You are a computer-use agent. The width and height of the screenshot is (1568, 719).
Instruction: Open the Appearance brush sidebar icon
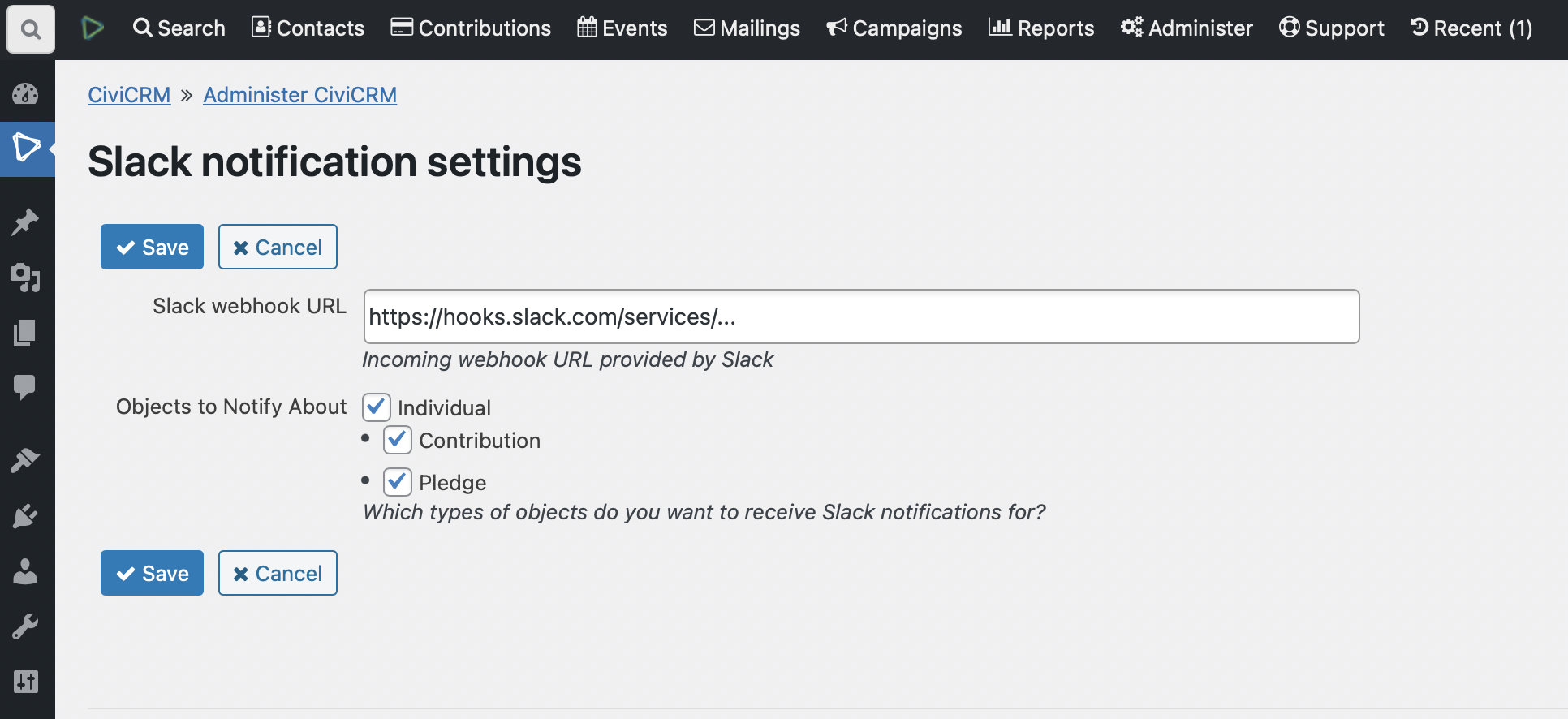[x=25, y=461]
